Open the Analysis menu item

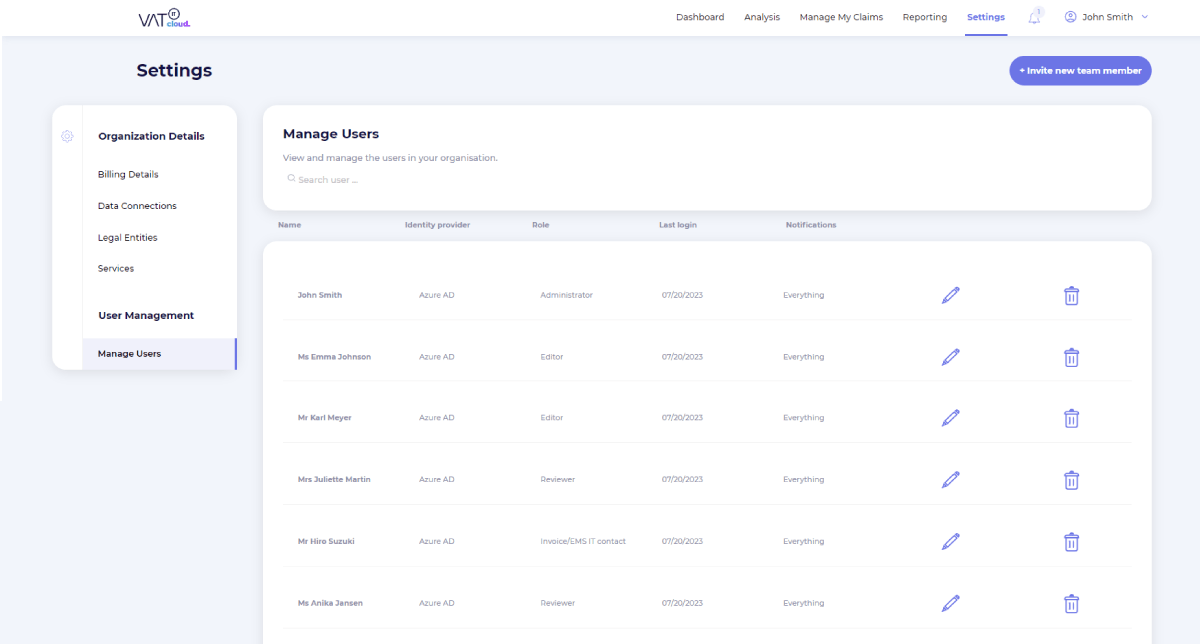(762, 17)
